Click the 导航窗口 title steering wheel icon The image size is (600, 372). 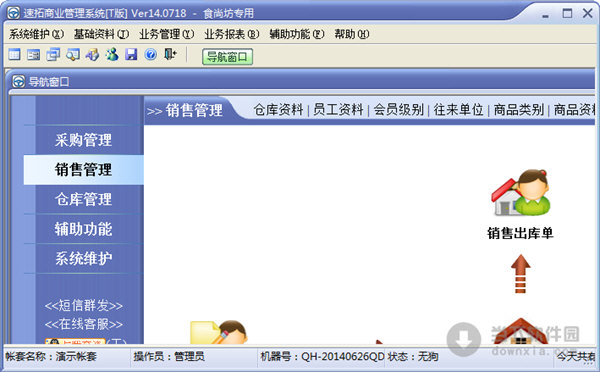pyautogui.click(x=18, y=82)
